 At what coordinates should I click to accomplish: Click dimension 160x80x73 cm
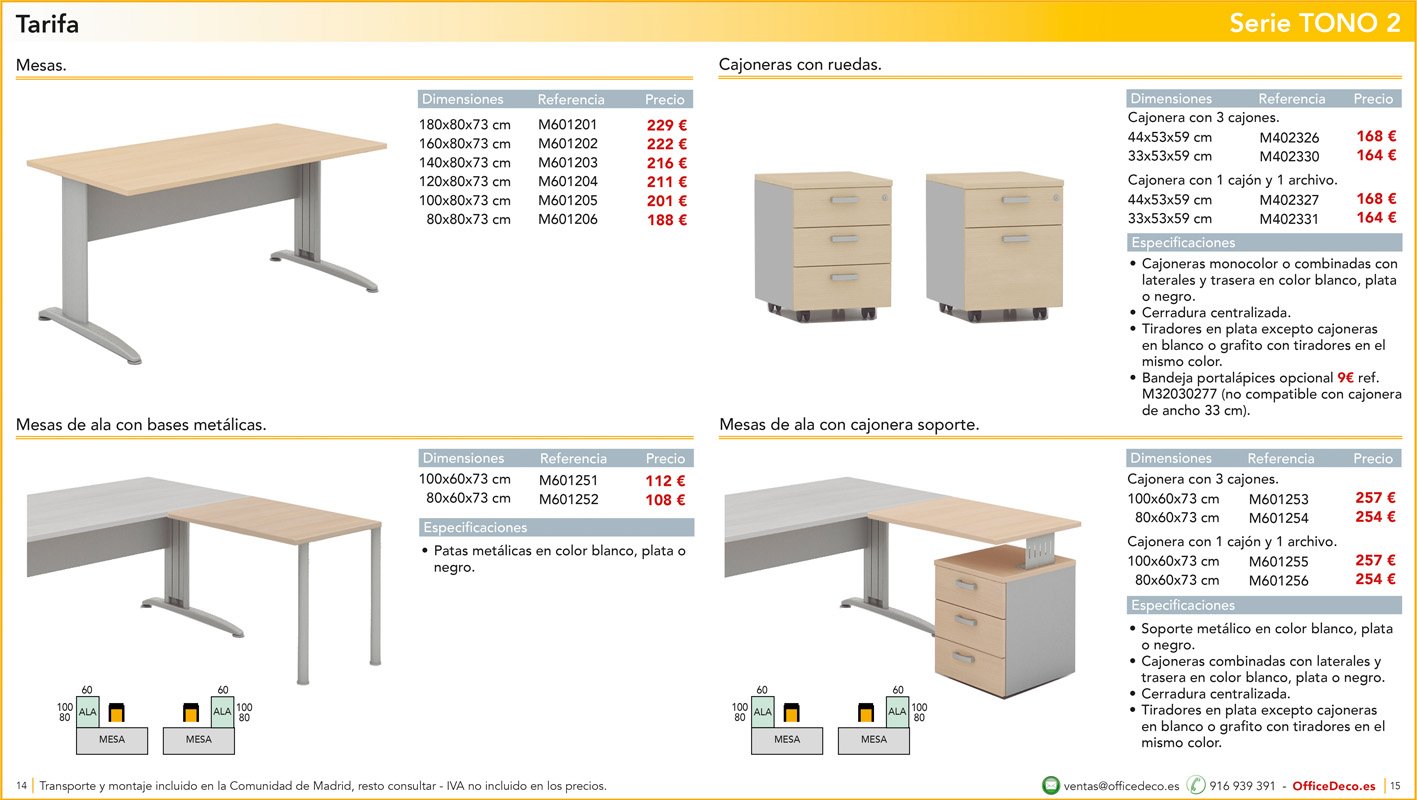pos(464,144)
